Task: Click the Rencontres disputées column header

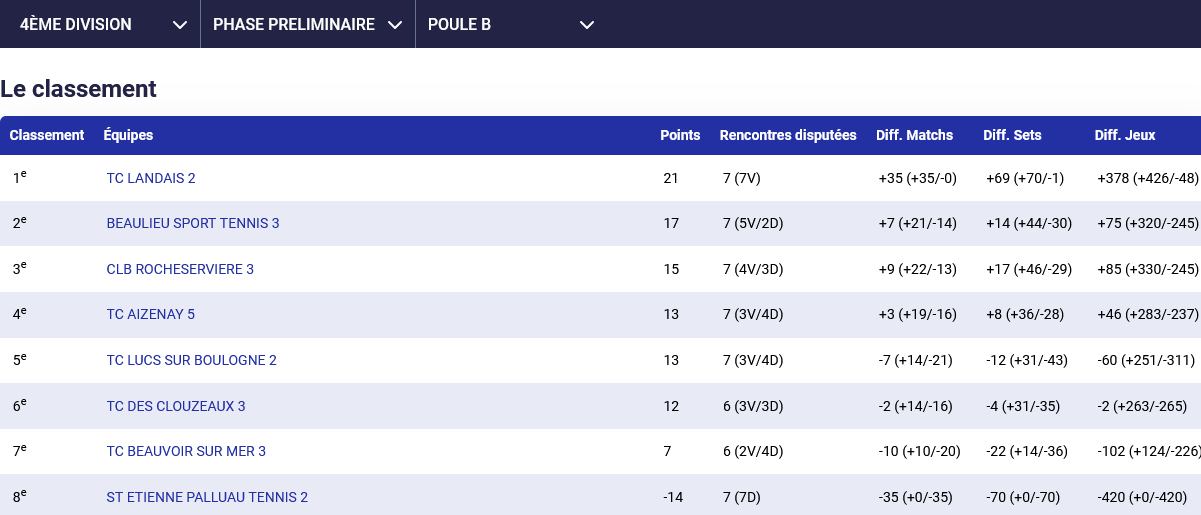Action: click(x=788, y=135)
